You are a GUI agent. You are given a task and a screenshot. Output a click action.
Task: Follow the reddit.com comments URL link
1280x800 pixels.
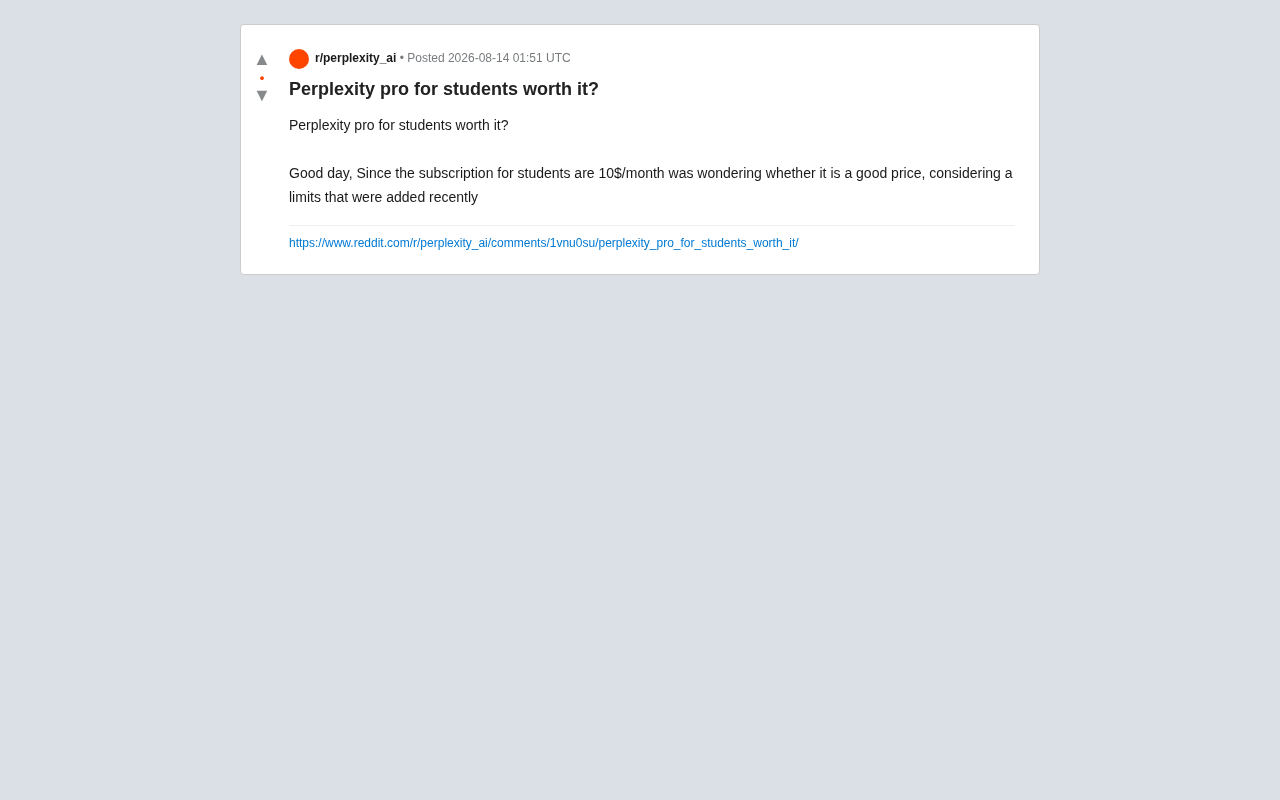(x=544, y=243)
